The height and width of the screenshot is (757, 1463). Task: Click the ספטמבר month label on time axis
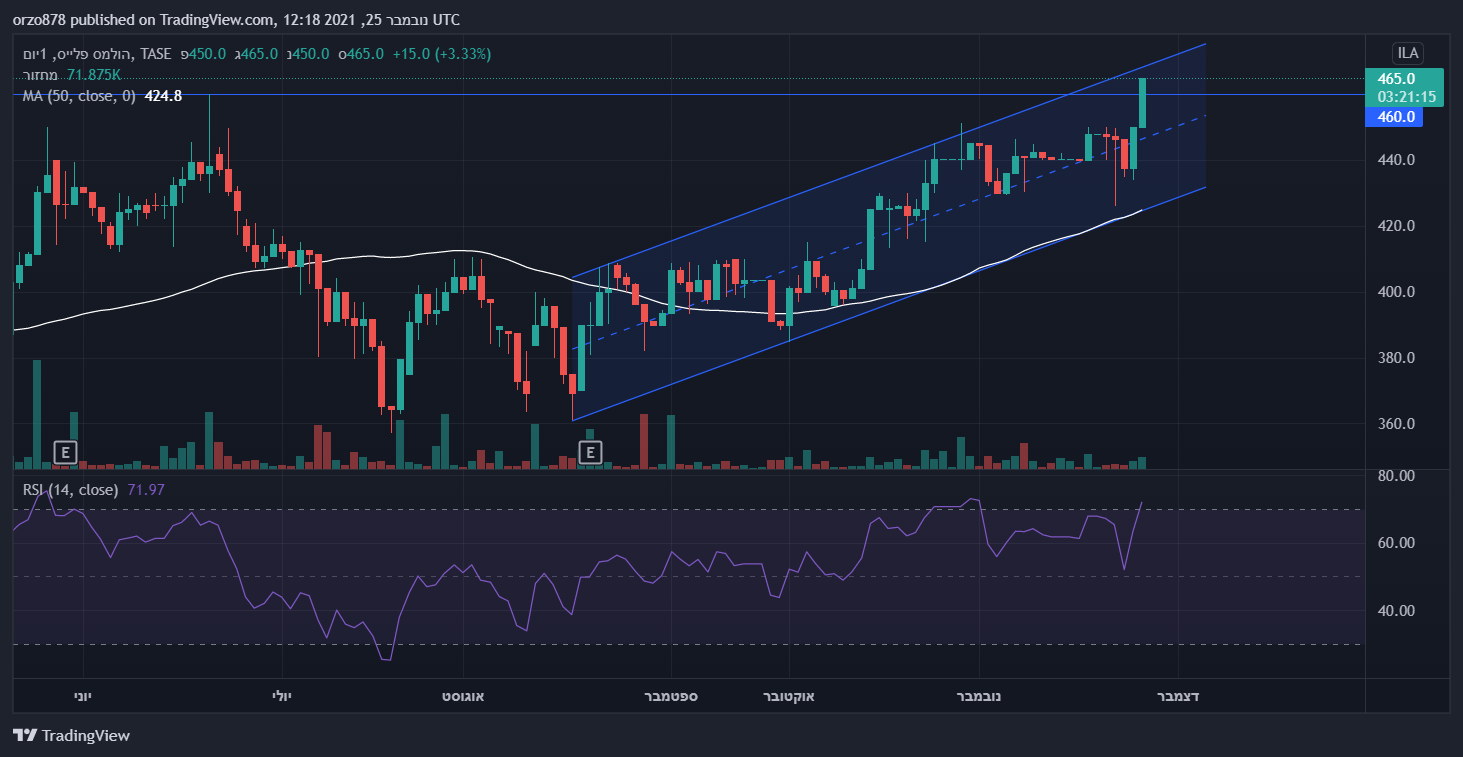click(x=672, y=695)
